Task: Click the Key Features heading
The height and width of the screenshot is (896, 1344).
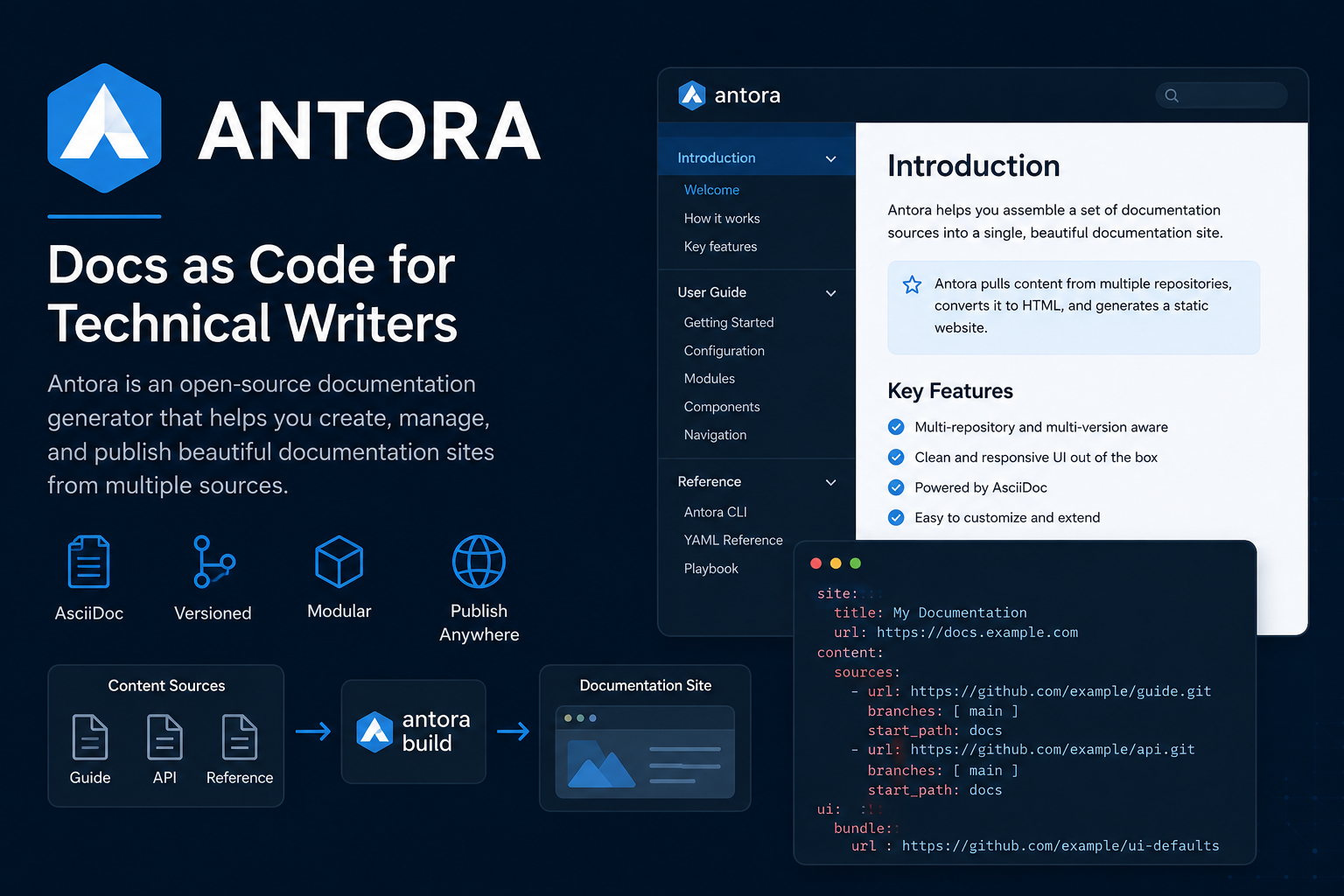Action: pyautogui.click(x=950, y=390)
